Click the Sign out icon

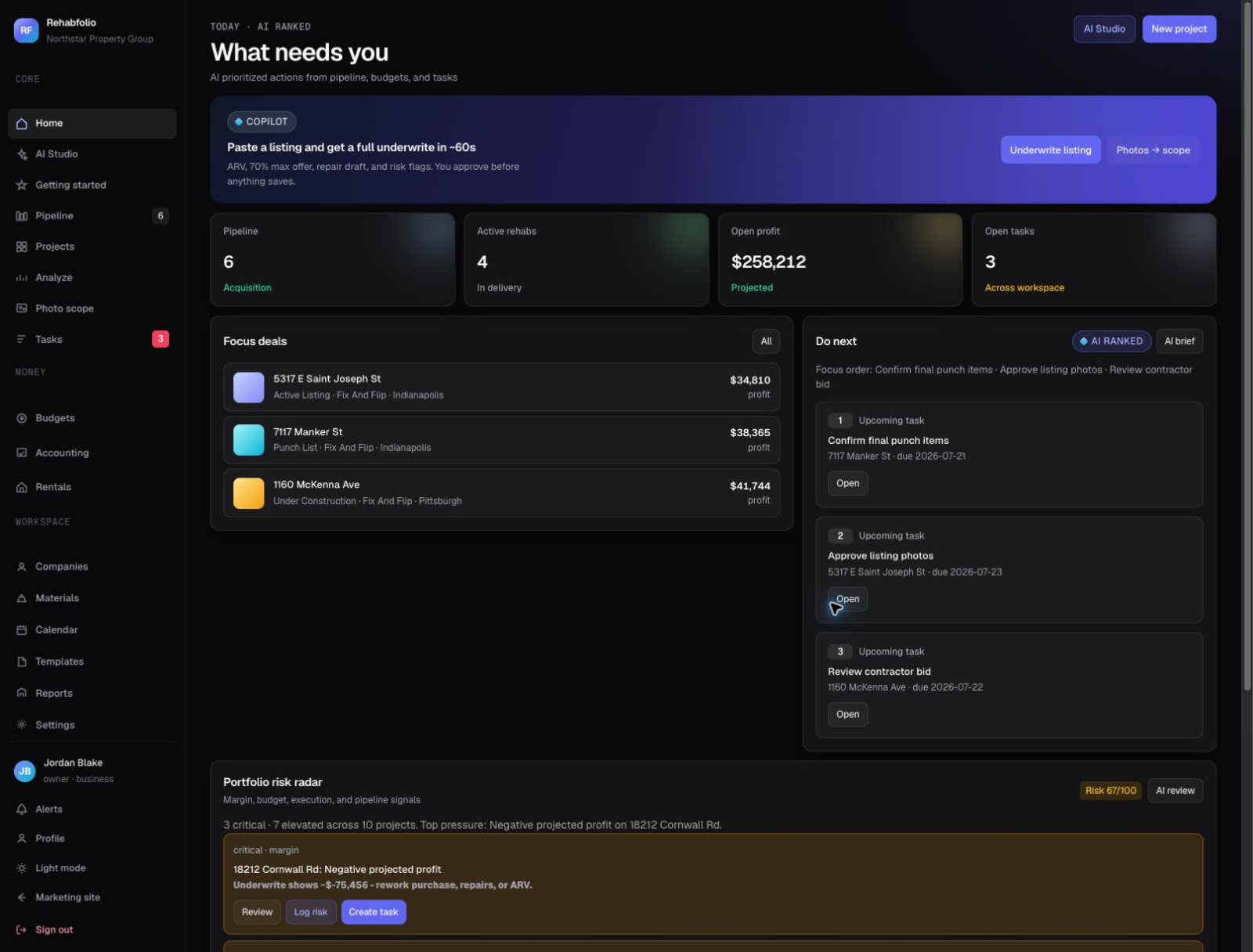point(22,930)
